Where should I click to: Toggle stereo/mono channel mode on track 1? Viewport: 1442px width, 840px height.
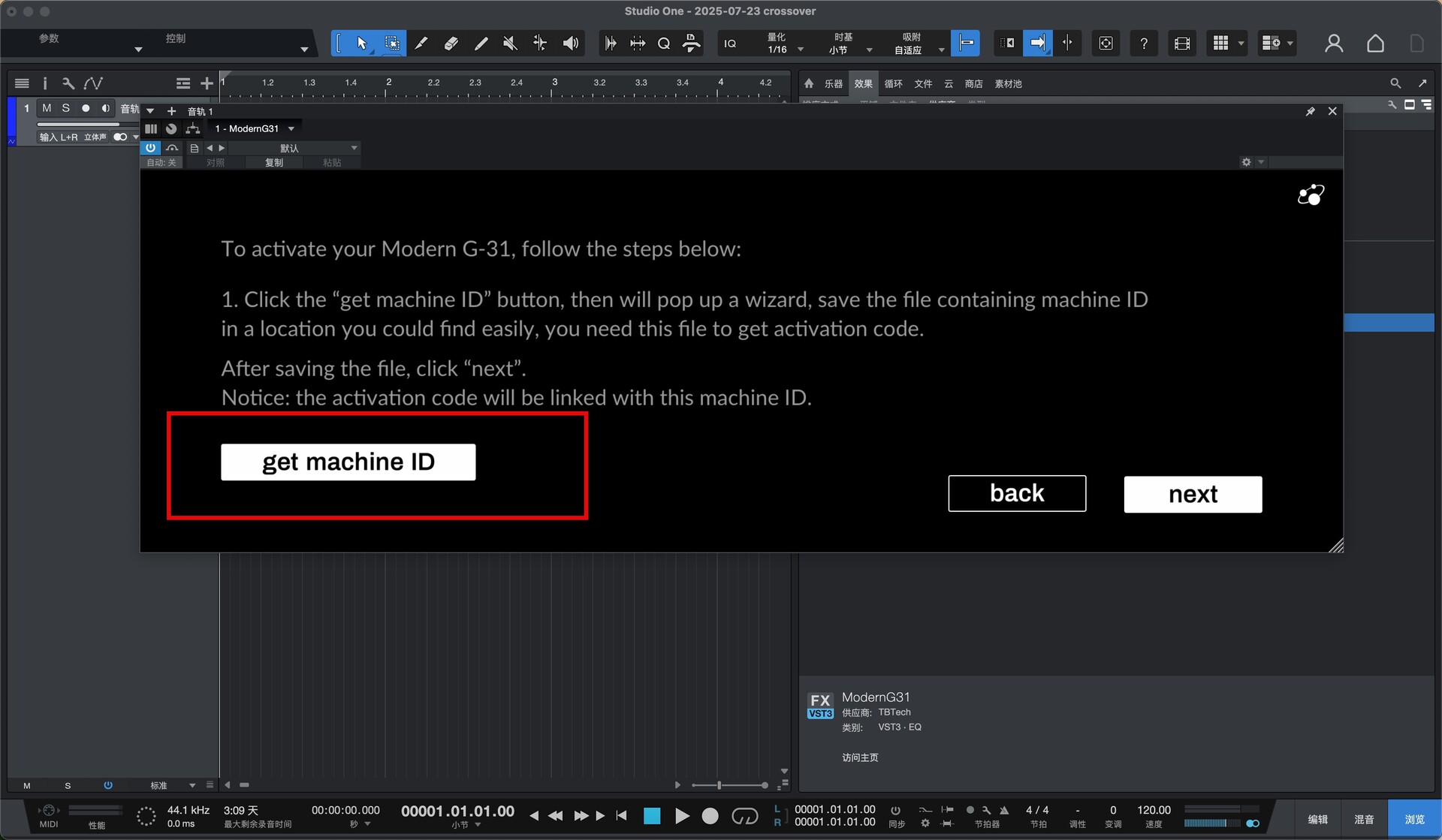120,137
